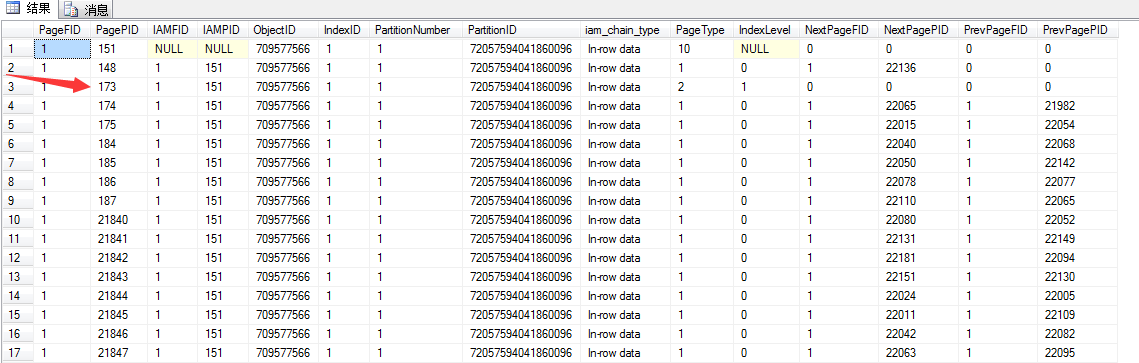This screenshot has height=363, width=1139.
Task: Select the PageFID column header
Action: (x=63, y=30)
